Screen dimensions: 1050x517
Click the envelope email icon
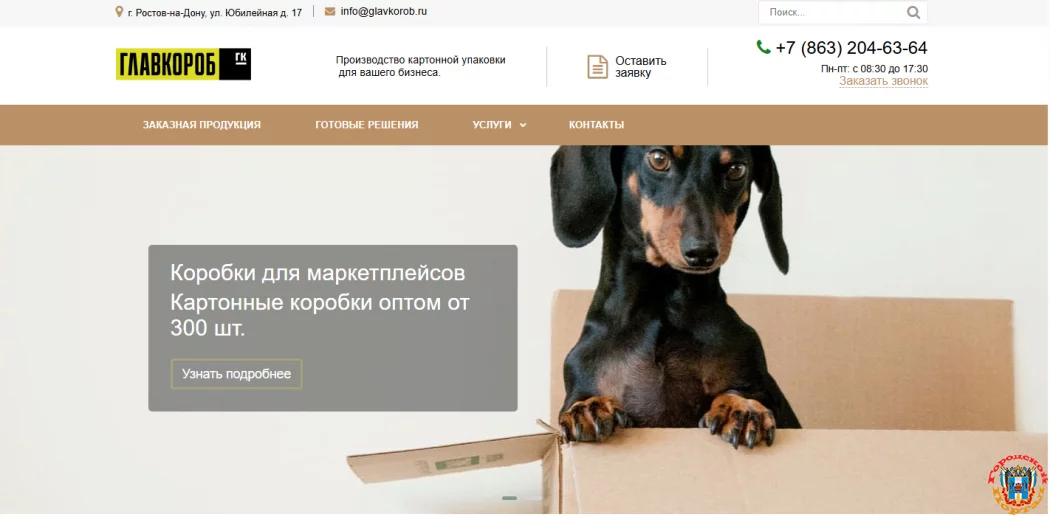pyautogui.click(x=330, y=11)
